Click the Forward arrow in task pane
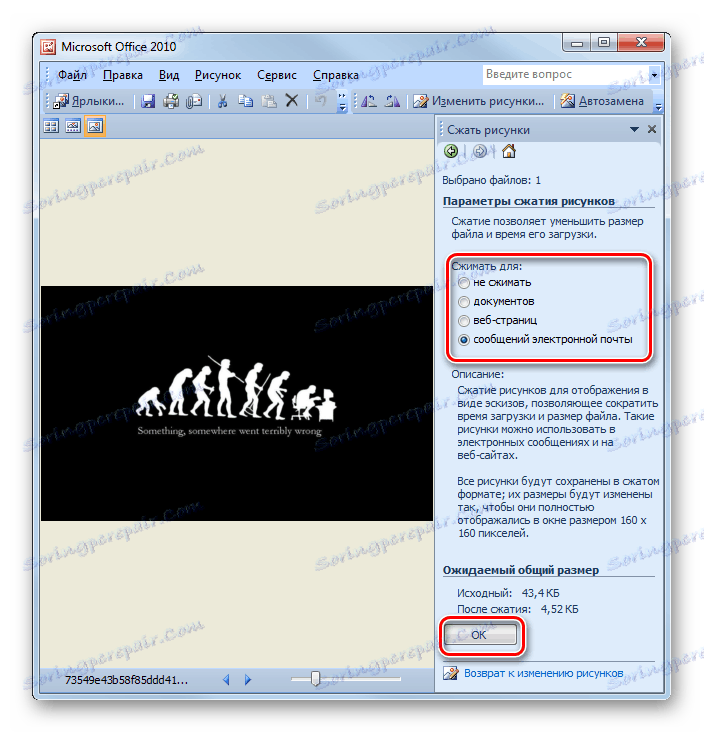The image size is (704, 733). tap(480, 151)
